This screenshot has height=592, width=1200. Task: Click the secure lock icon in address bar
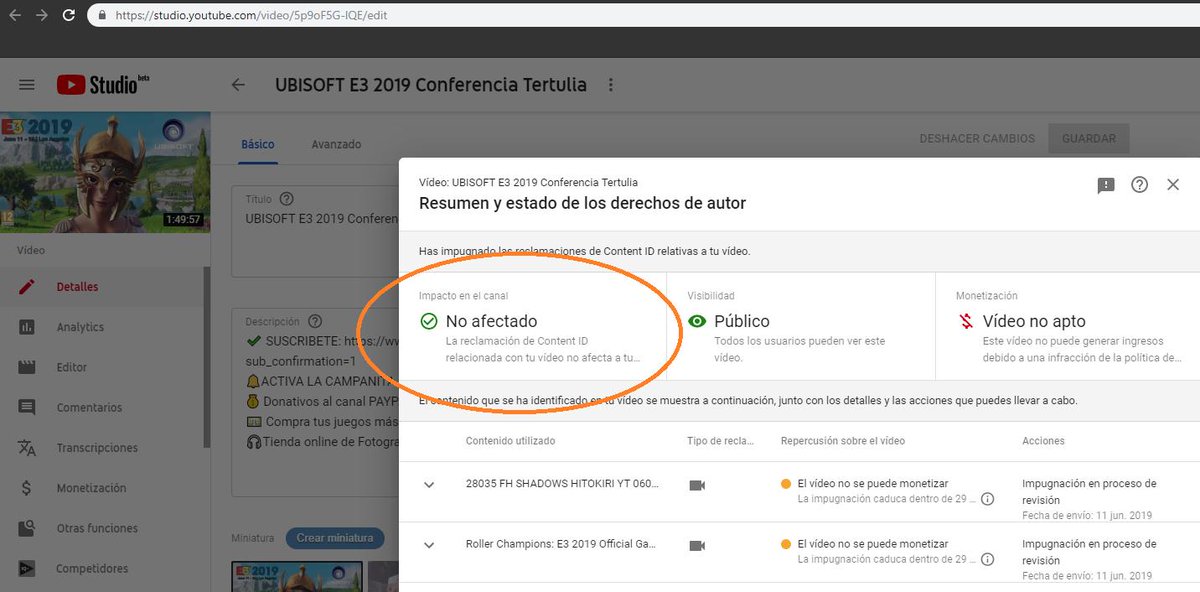coord(102,16)
